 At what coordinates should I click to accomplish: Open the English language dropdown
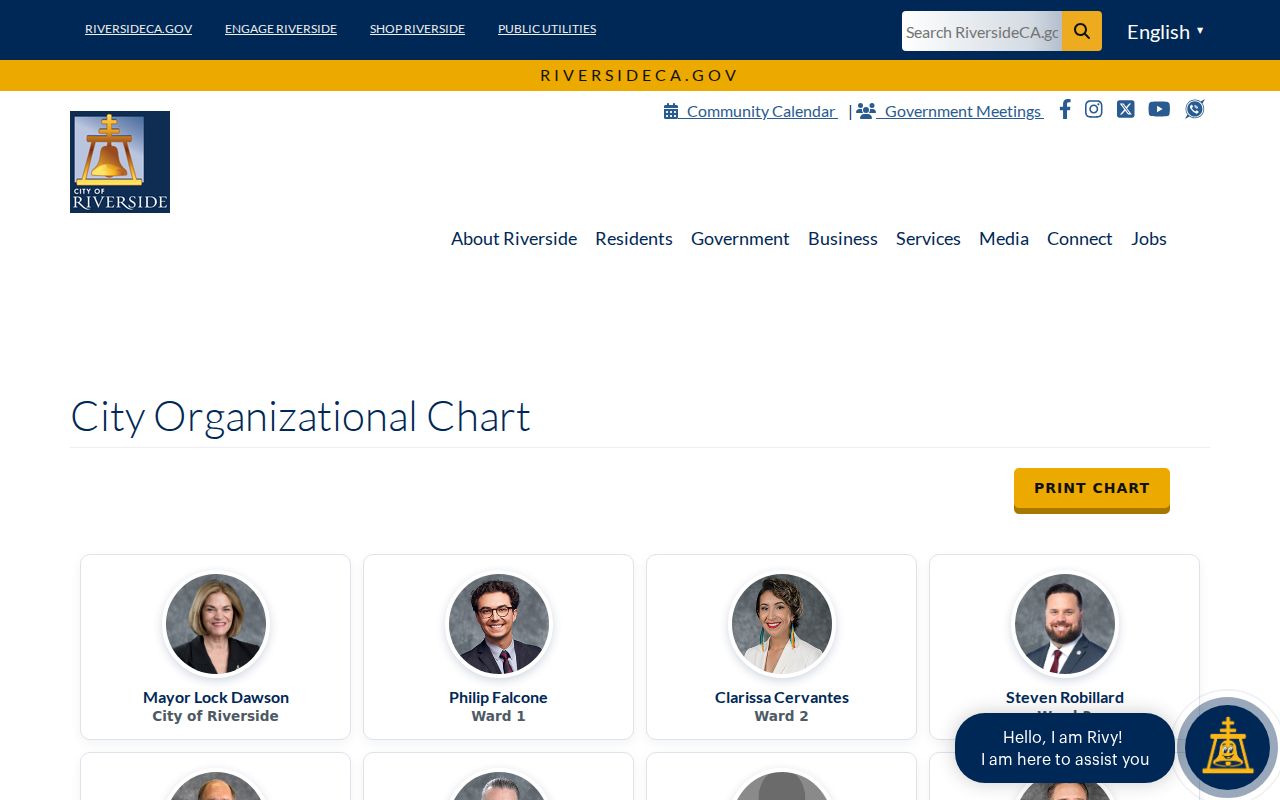[1165, 31]
